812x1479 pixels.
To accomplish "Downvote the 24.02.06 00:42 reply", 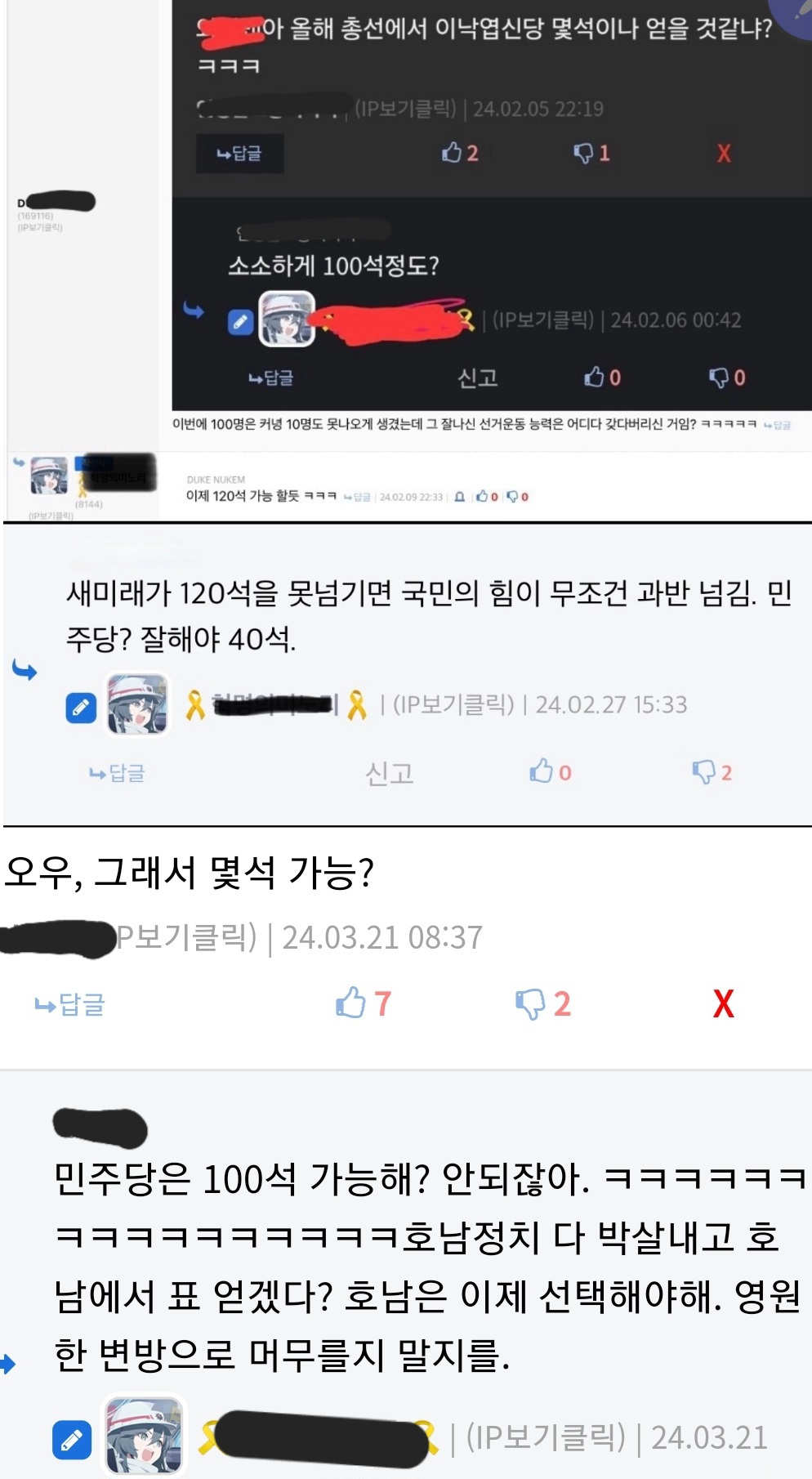I will pos(727,377).
